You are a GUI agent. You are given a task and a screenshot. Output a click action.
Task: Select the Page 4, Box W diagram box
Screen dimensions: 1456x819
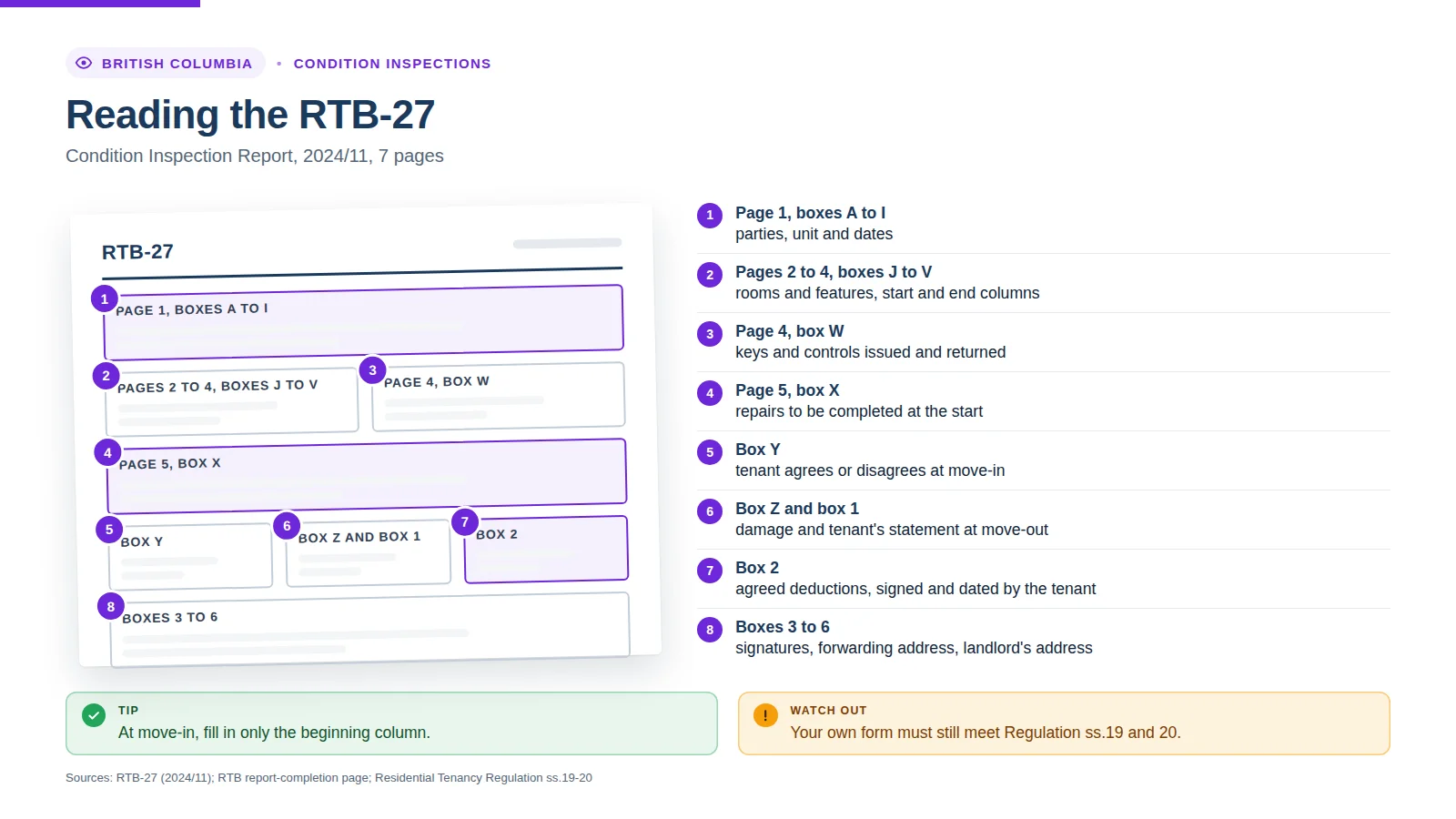tap(499, 396)
